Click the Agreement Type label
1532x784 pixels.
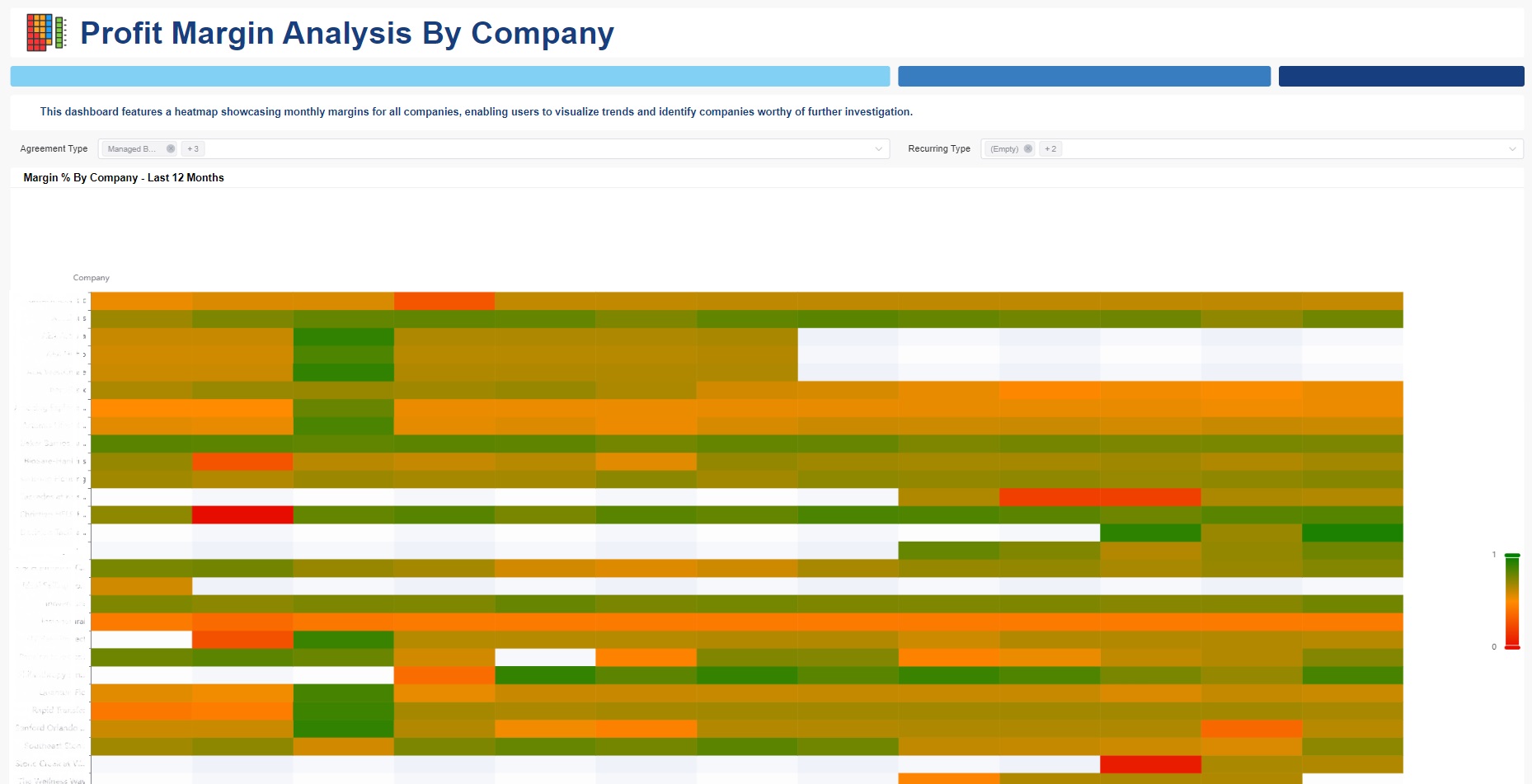tap(54, 149)
